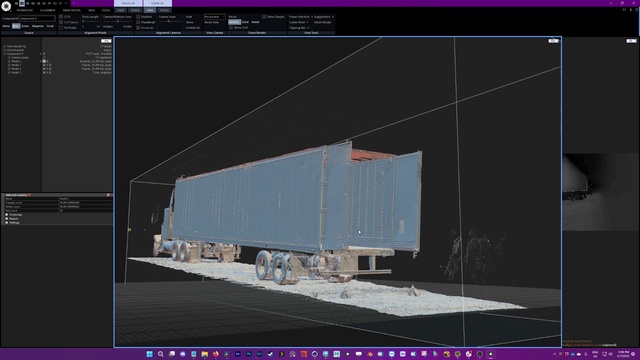Select Blue source color
Viewport: 640px width, 360px height.
16,26
